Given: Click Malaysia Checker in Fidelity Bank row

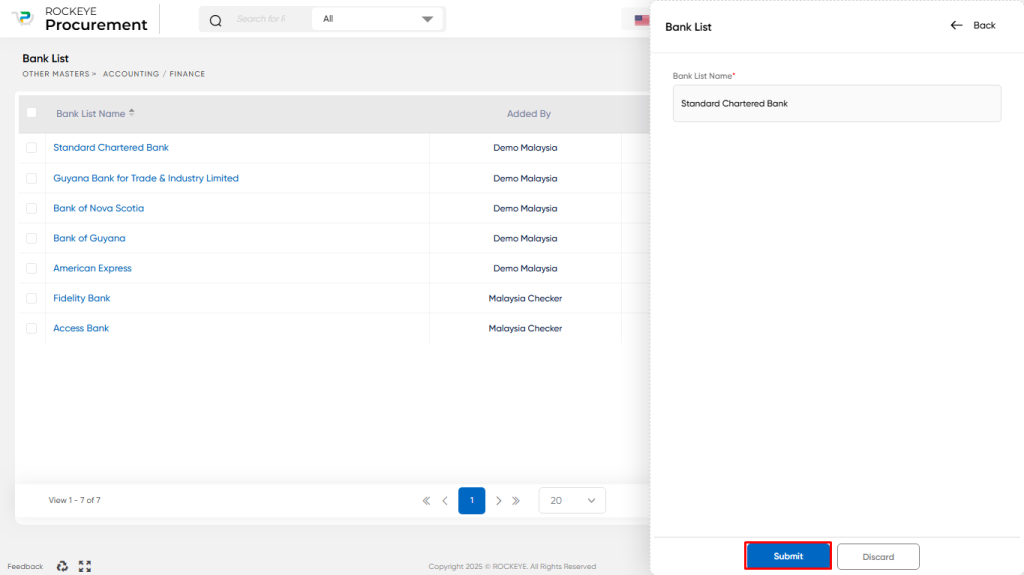Looking at the screenshot, I should point(525,299).
